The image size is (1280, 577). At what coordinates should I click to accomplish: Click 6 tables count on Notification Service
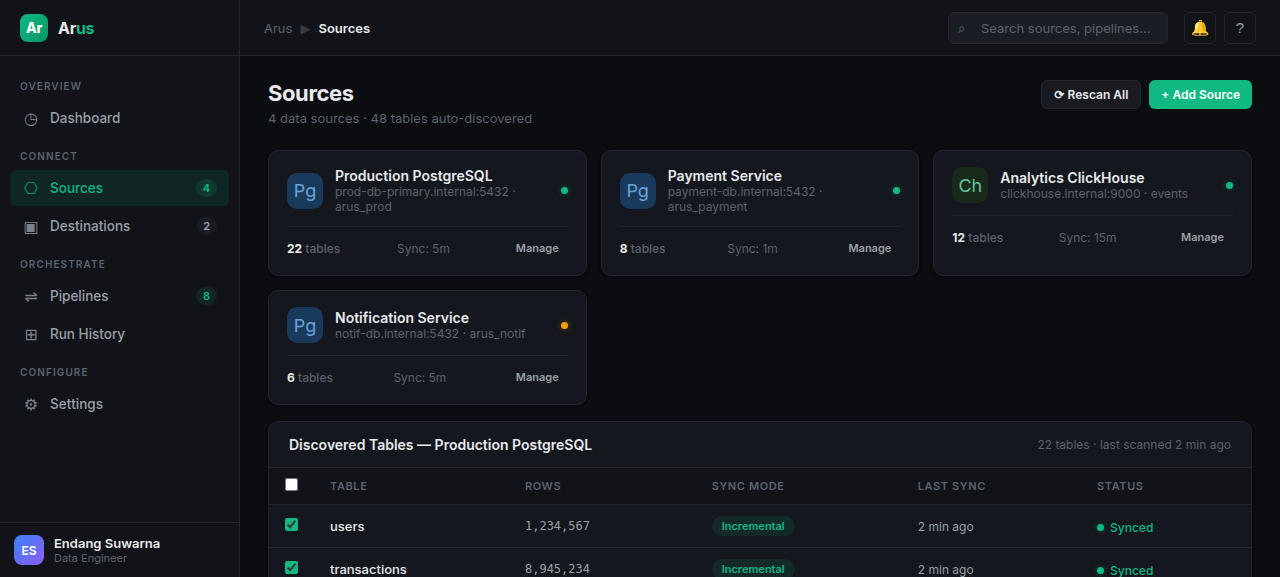[x=310, y=377]
